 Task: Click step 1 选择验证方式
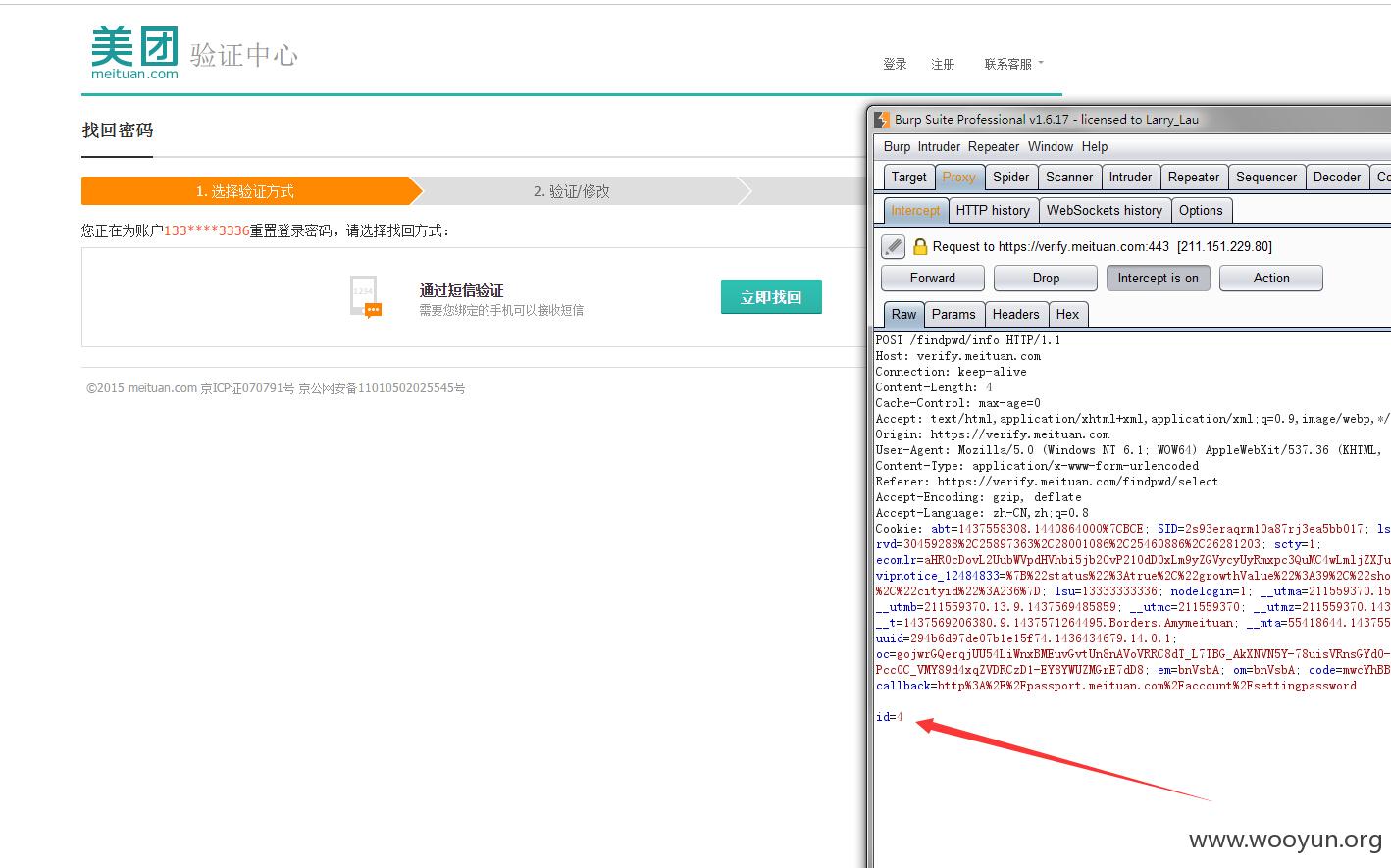[244, 191]
